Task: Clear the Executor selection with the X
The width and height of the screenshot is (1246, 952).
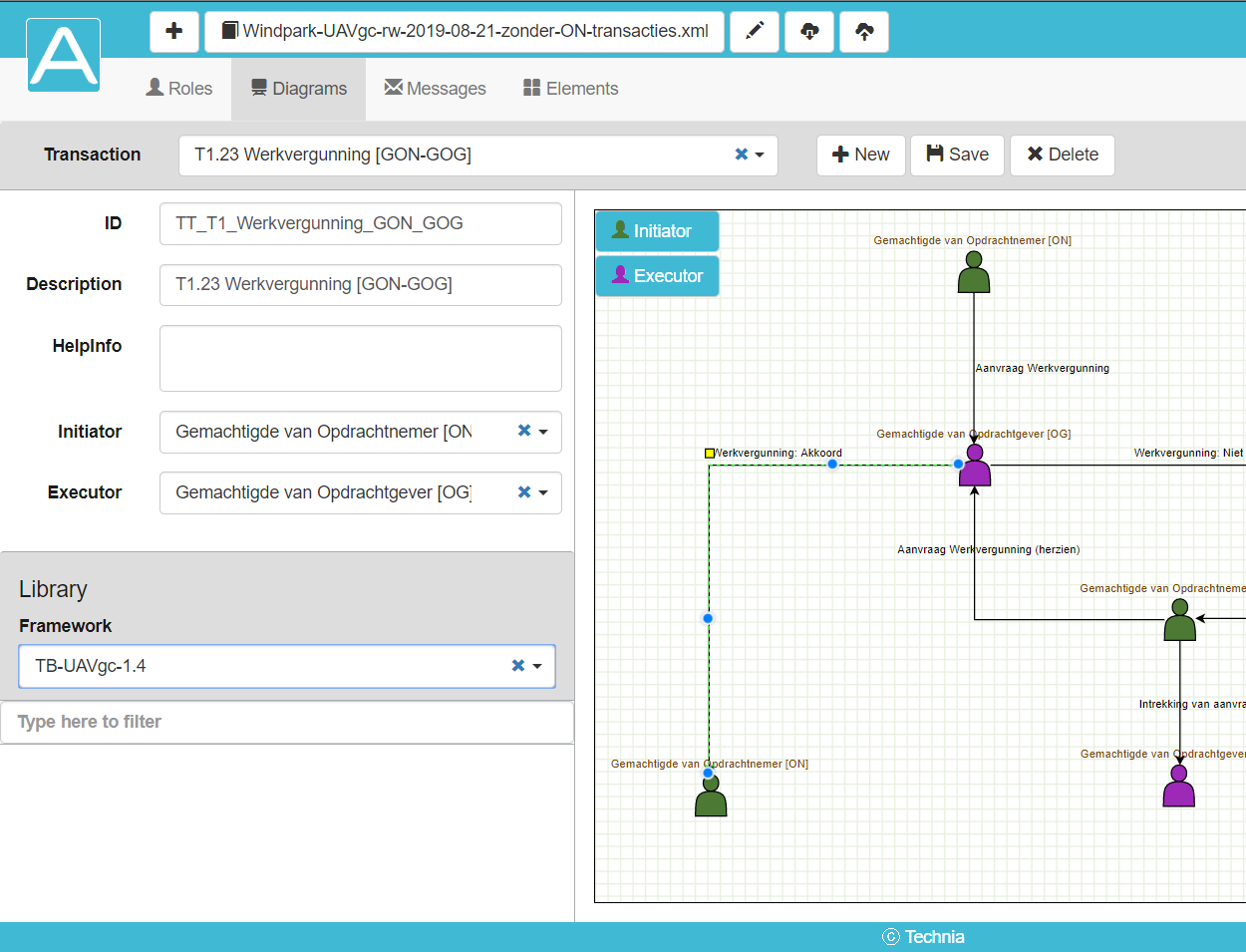Action: [x=524, y=491]
